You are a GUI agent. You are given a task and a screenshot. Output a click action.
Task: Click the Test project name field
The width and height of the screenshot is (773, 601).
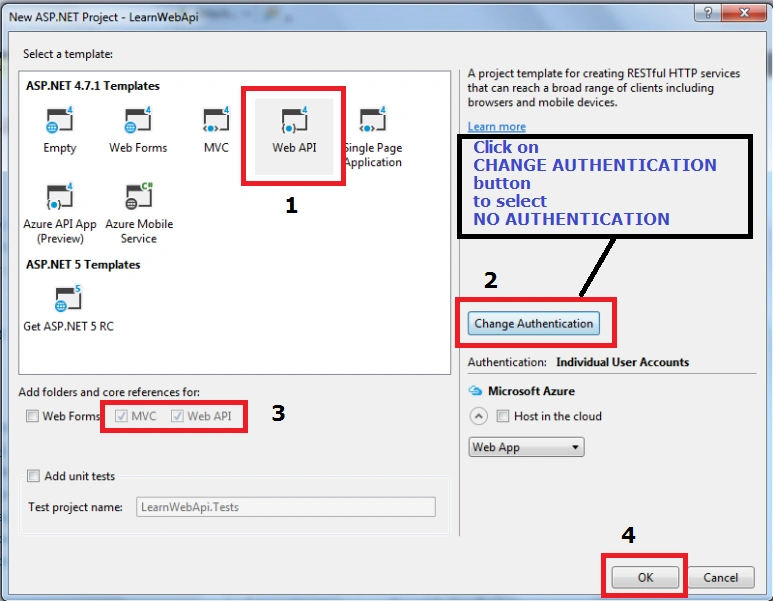[286, 507]
